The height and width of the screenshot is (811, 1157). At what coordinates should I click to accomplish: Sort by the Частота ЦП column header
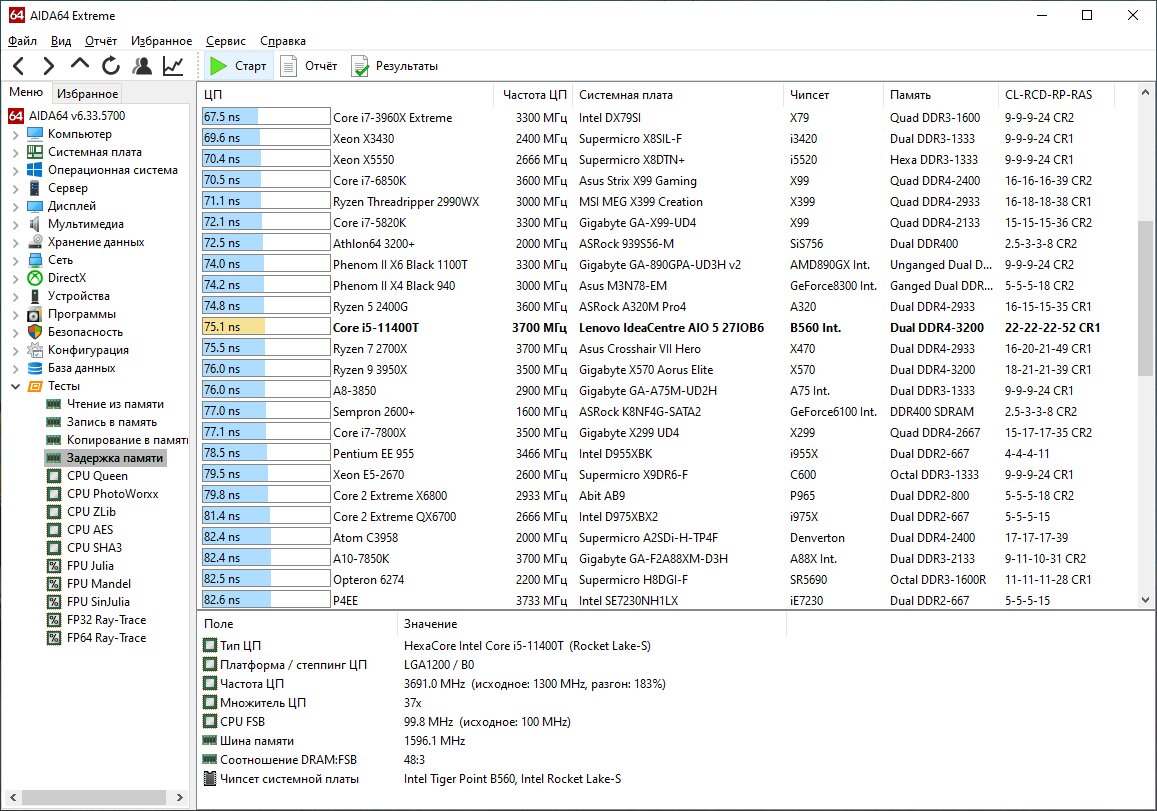(533, 94)
